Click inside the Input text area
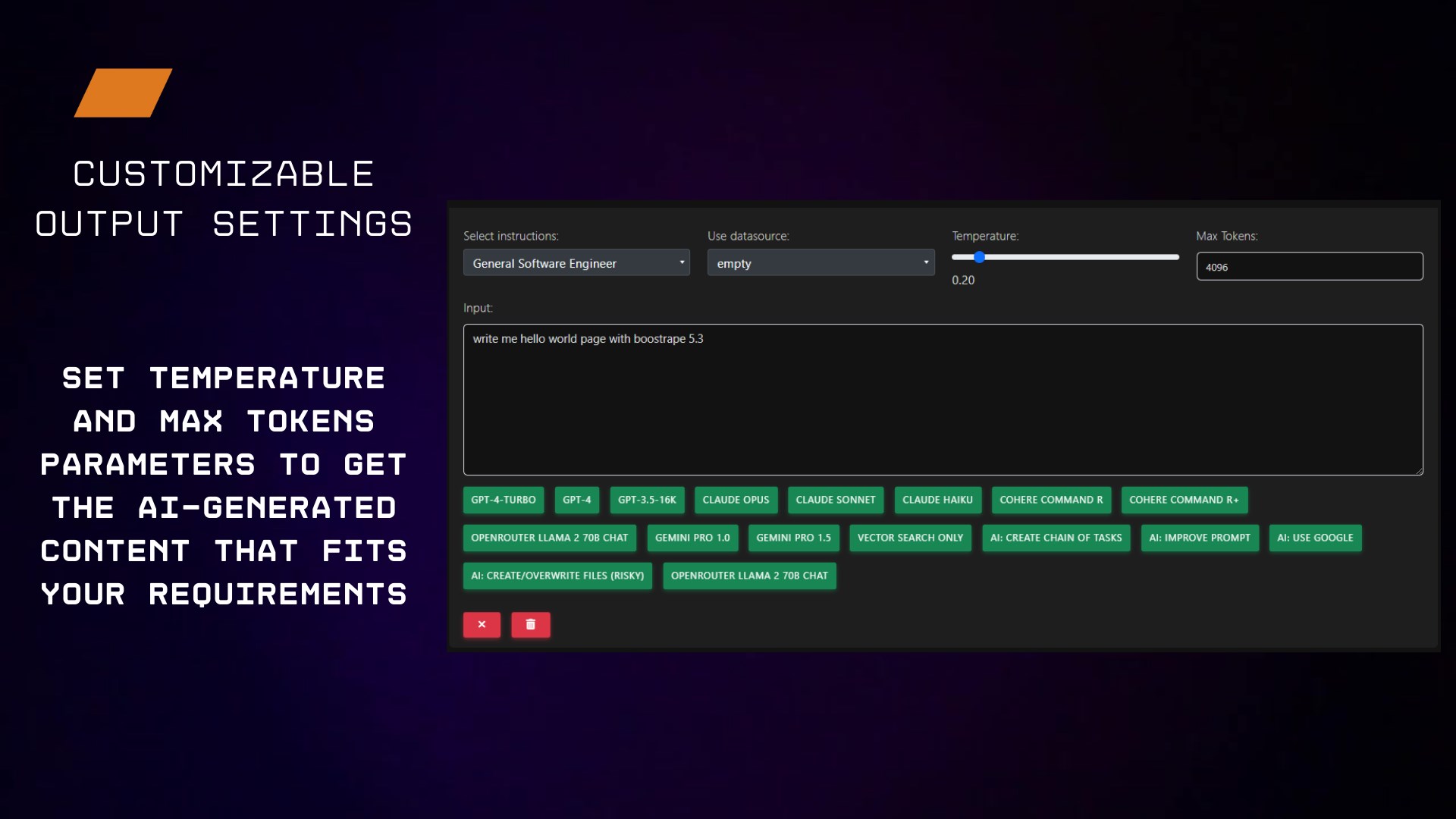This screenshot has height=819, width=1456. click(x=943, y=400)
